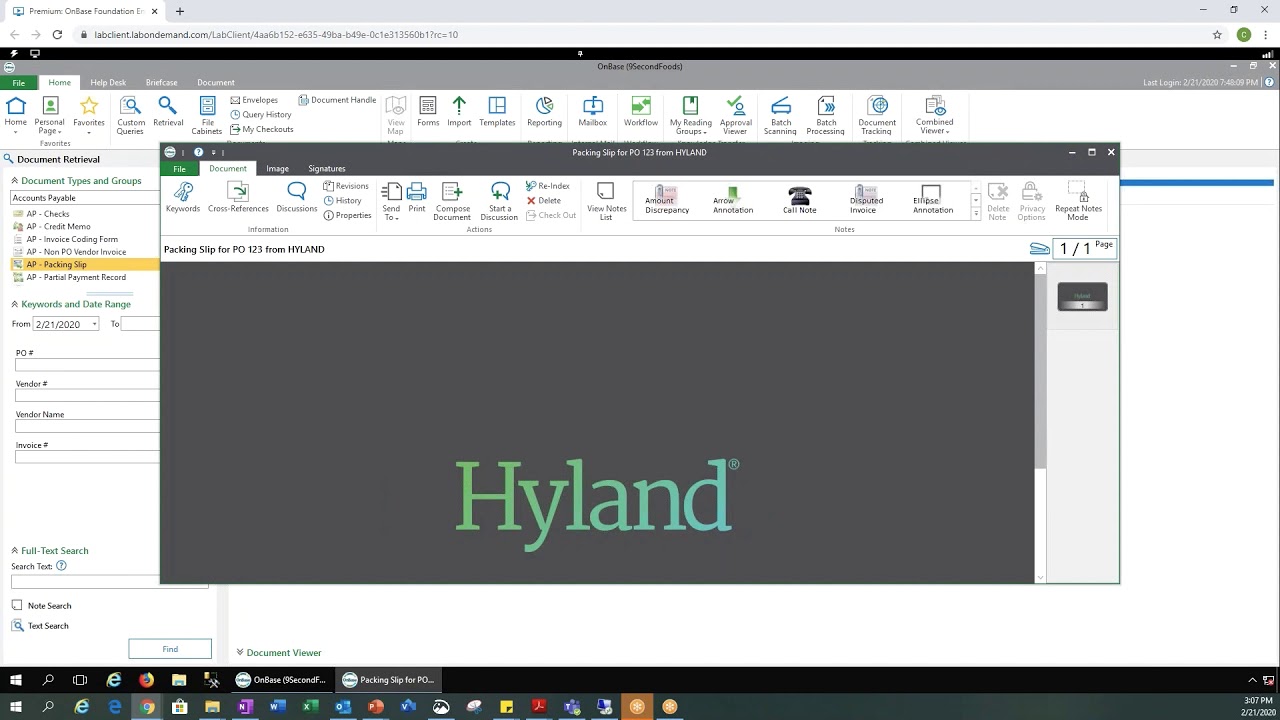This screenshot has height=720, width=1280.
Task: Switch to the Image tab in viewer
Action: tap(277, 168)
